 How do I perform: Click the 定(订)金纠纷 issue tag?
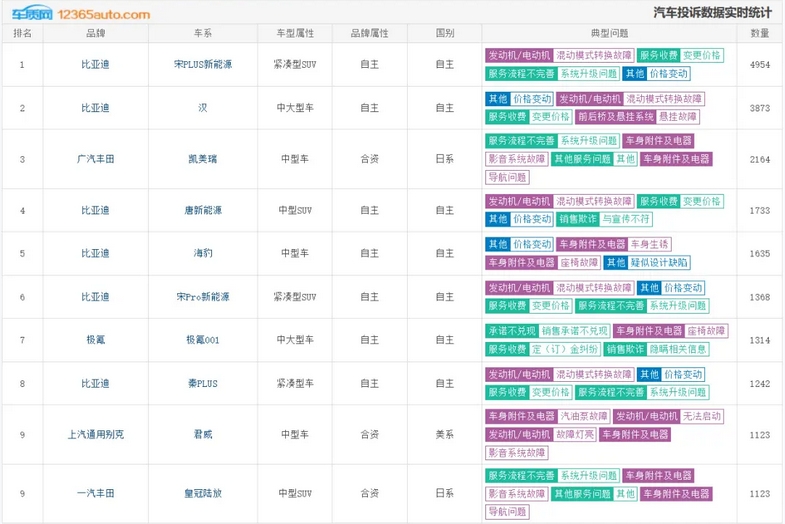tap(565, 349)
